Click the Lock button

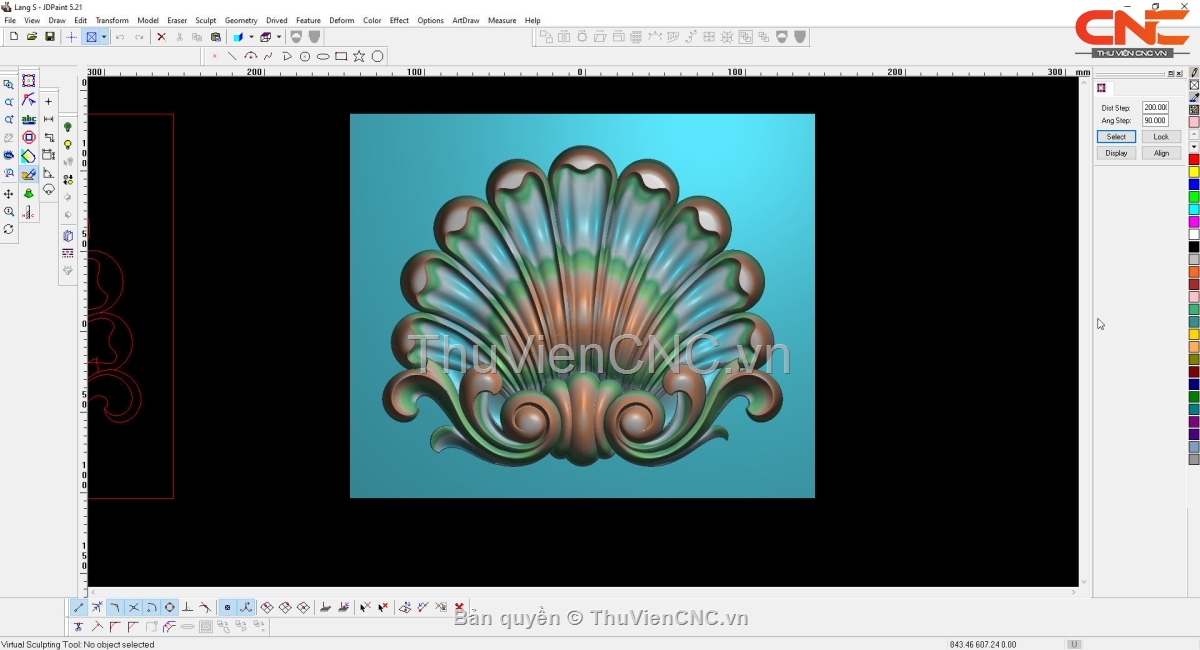1160,137
